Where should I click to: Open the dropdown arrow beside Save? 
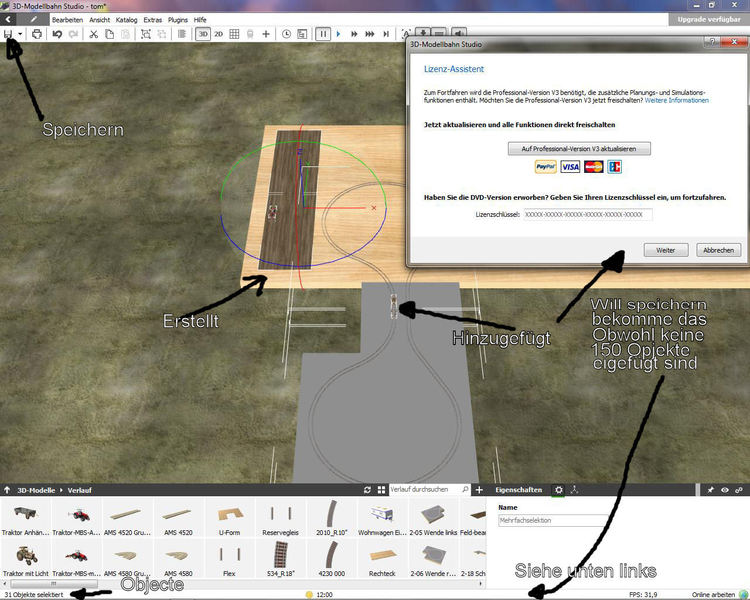[20, 34]
